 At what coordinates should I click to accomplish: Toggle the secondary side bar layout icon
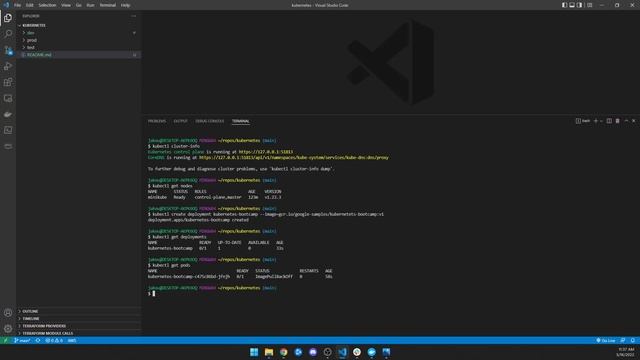point(579,5)
